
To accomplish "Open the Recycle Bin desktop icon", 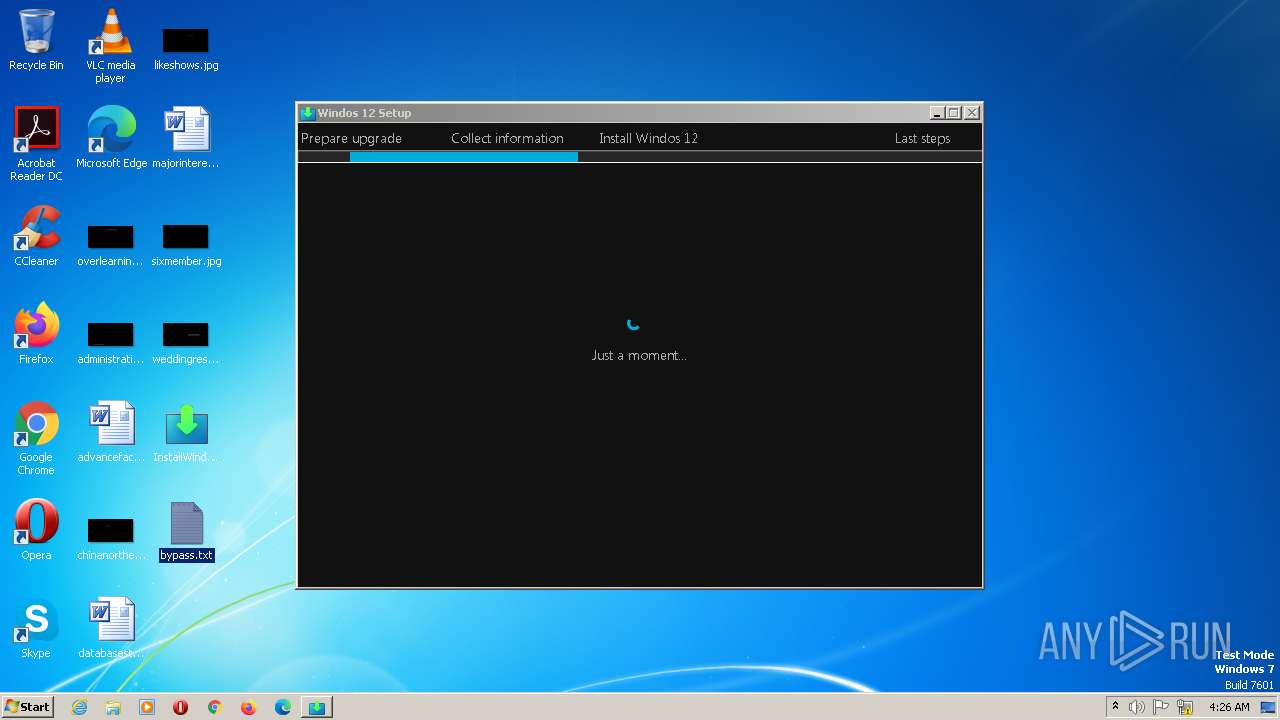I will point(36,40).
